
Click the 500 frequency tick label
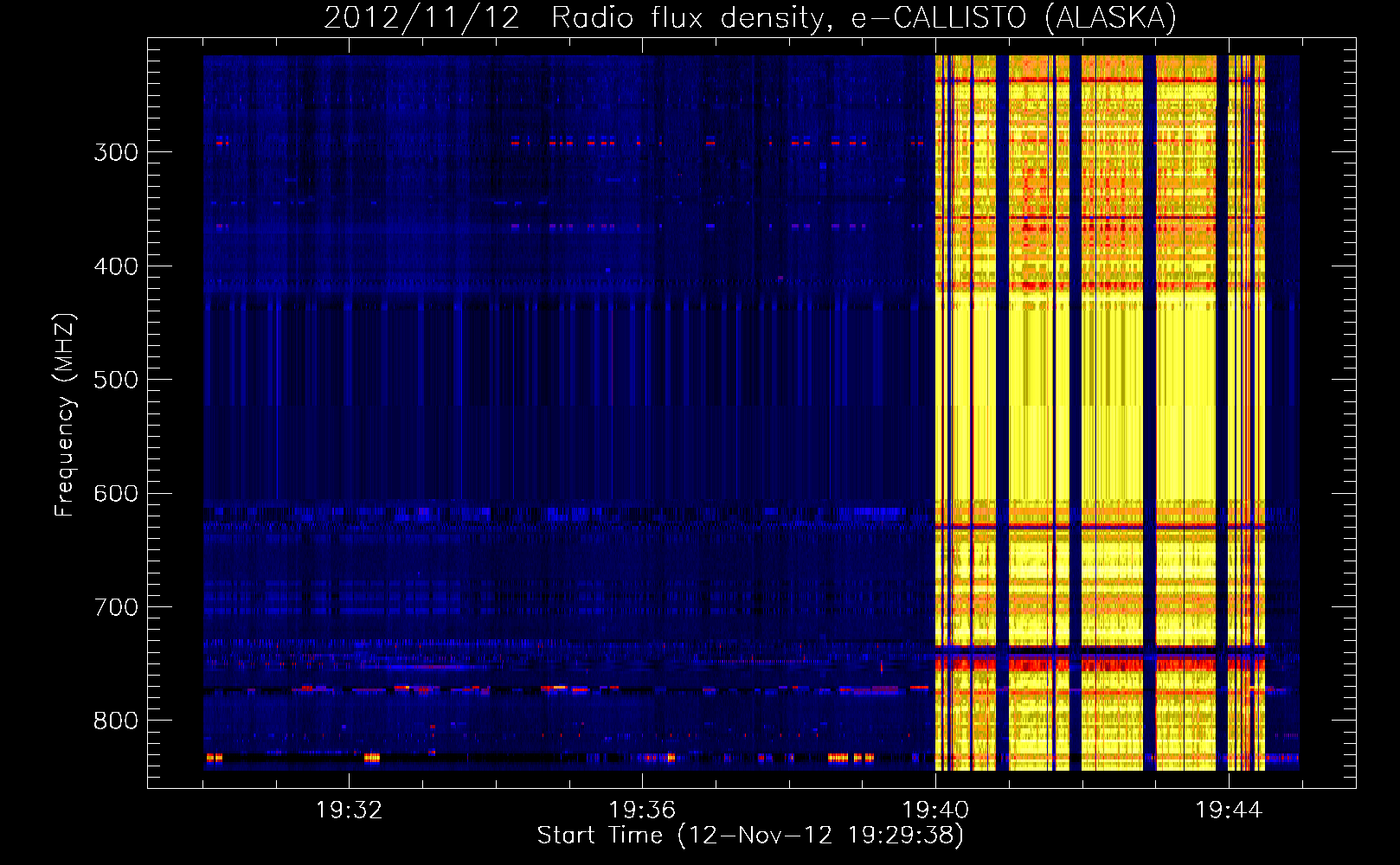click(116, 380)
